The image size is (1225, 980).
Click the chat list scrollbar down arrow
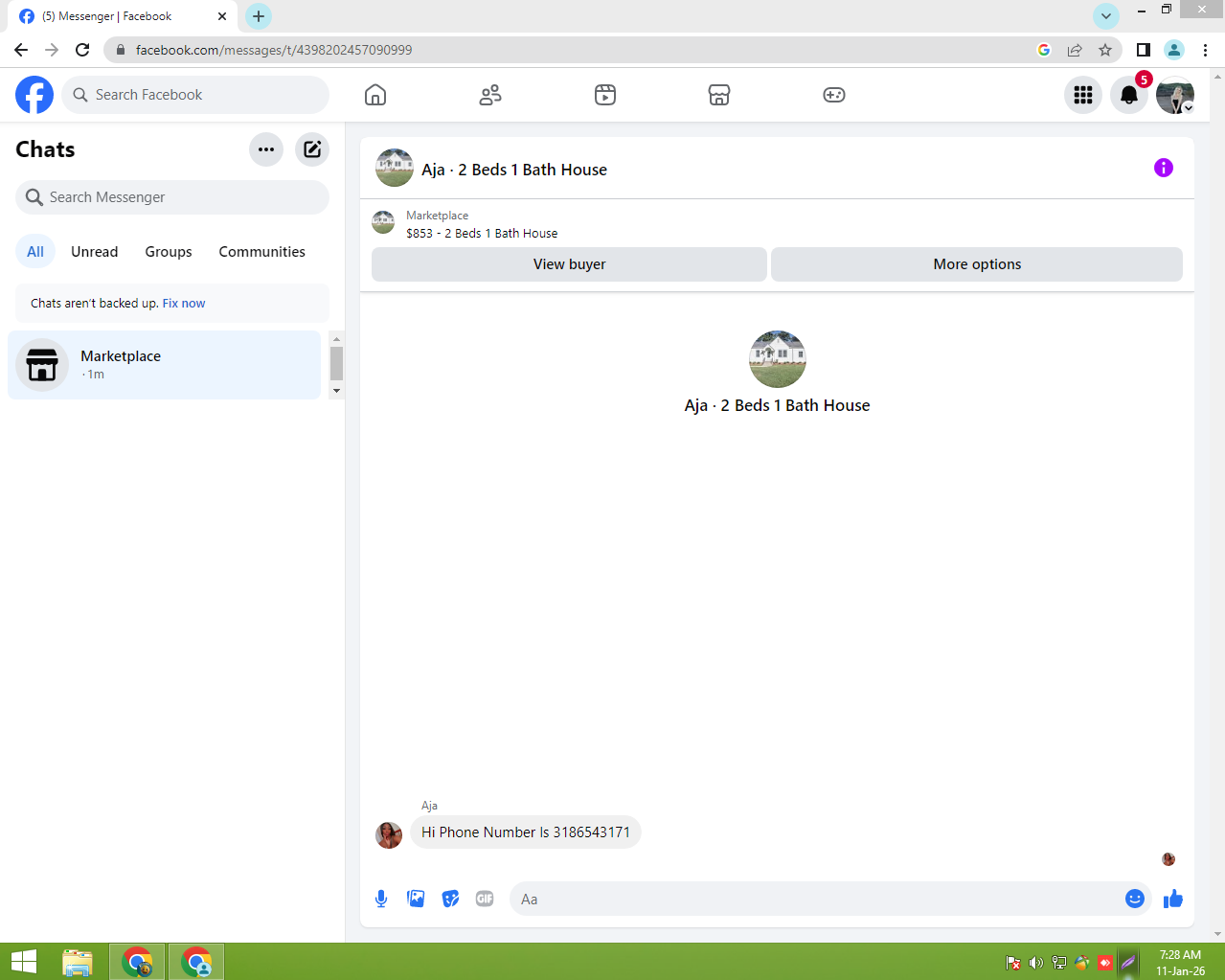point(336,391)
